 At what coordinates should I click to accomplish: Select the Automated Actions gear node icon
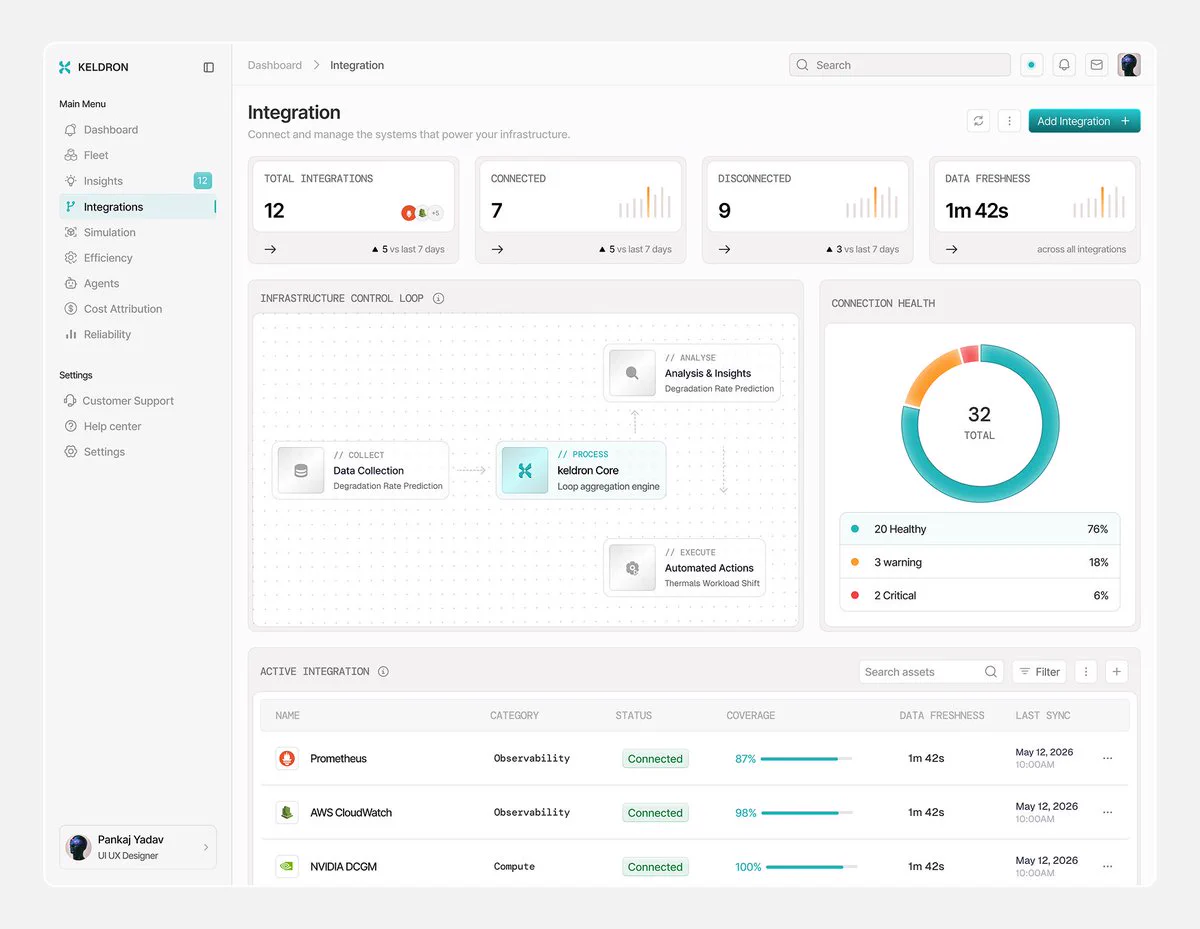point(632,568)
